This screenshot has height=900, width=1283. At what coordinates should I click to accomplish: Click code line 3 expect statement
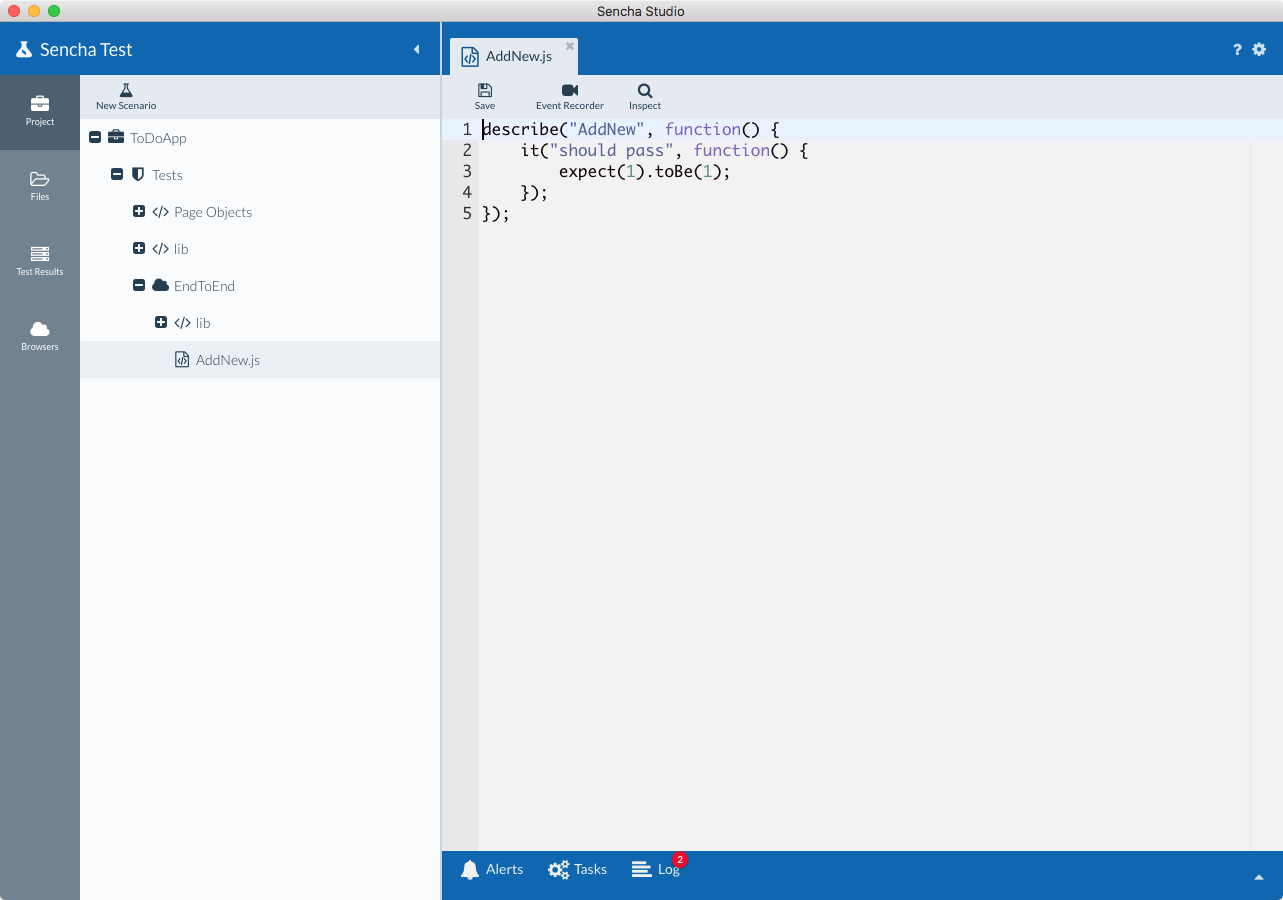click(645, 171)
